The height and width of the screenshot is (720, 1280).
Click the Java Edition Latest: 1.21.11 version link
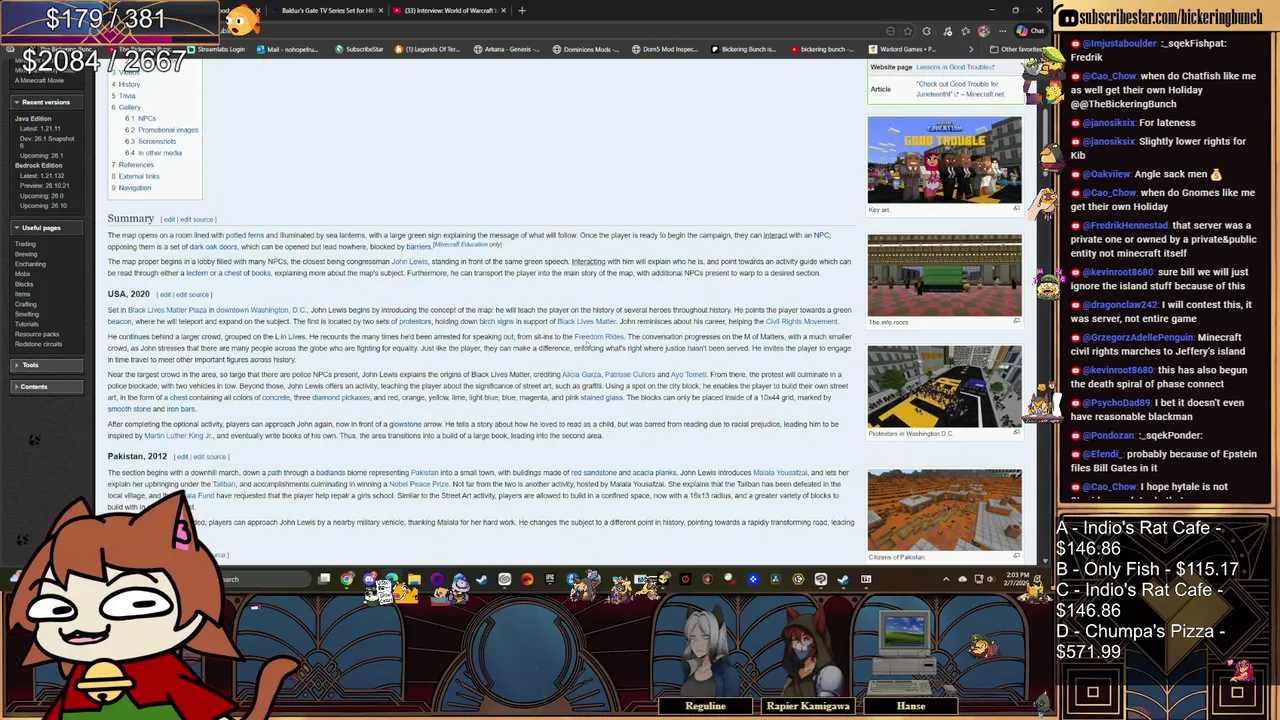[x=40, y=129]
